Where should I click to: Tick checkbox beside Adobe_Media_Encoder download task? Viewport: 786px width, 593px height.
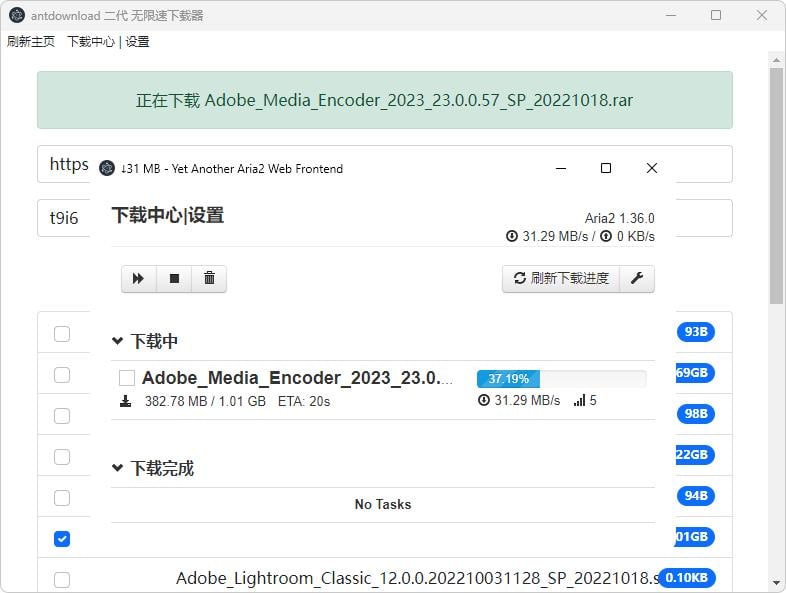point(127,378)
